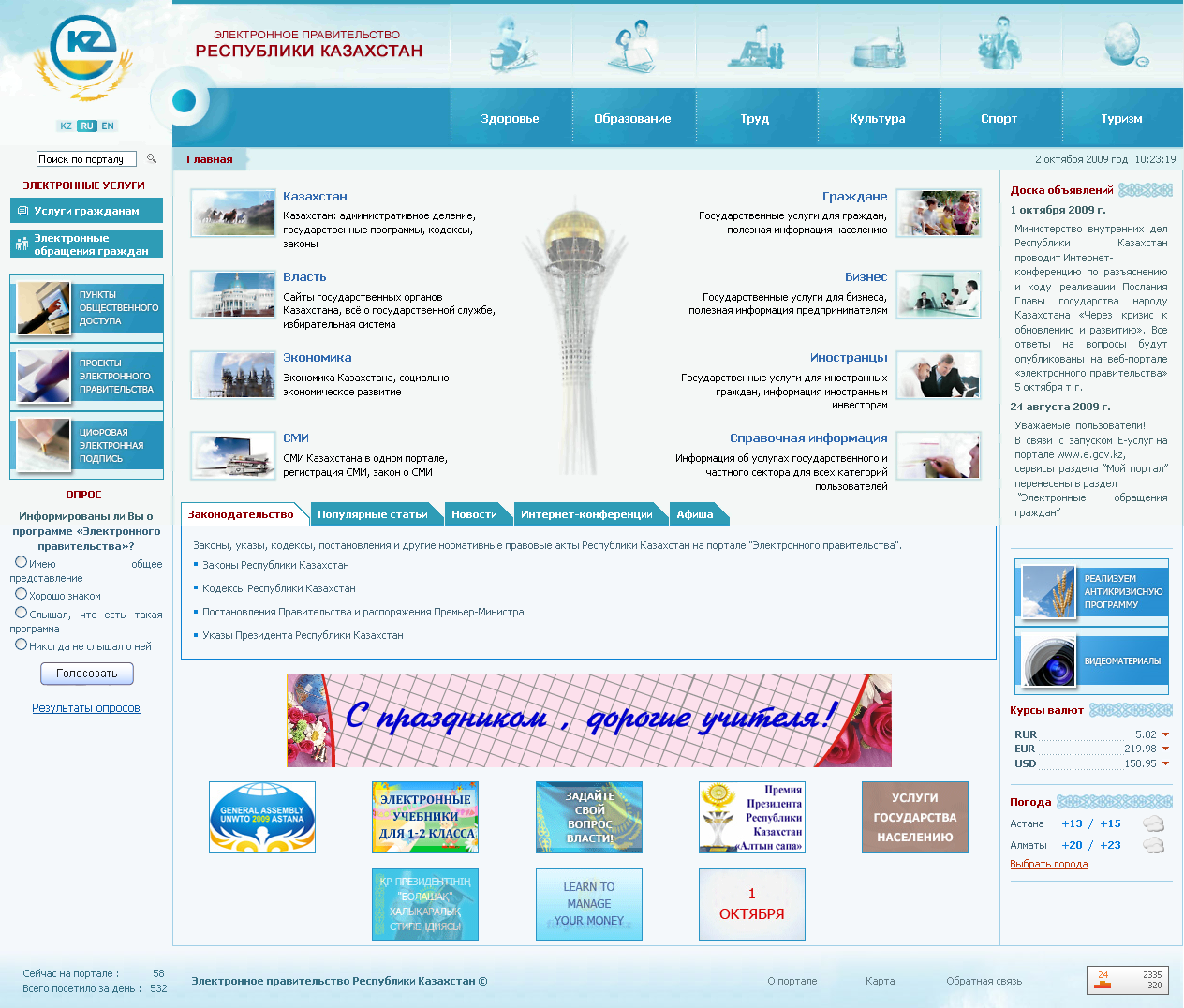1184x1008 pixels.
Task: Click the icon beside Услуги гражданам
Action: (22, 211)
